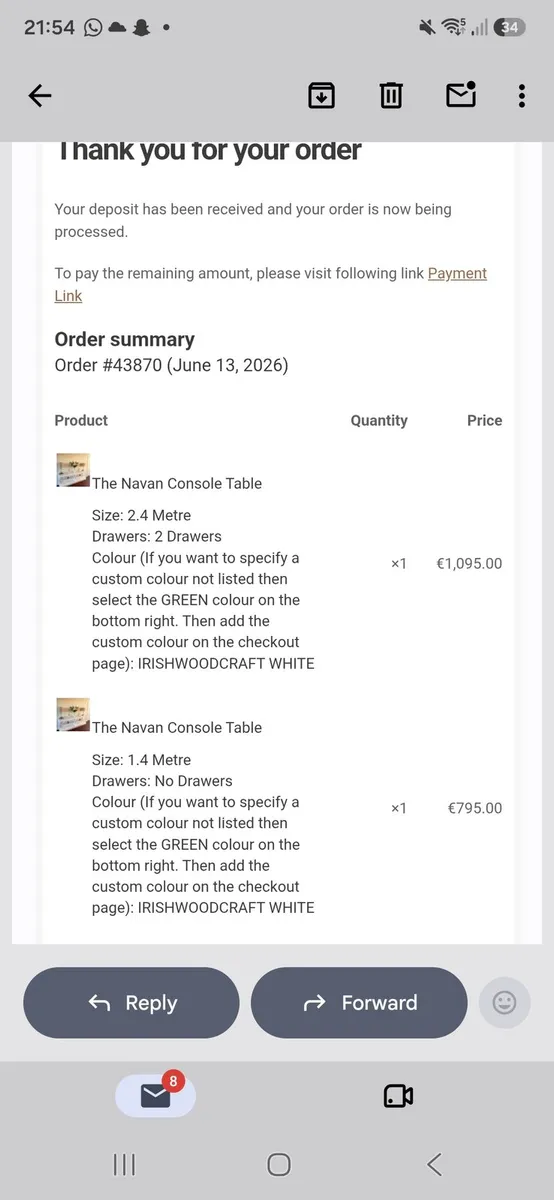This screenshot has width=554, height=1200.
Task: Open the three-dot more options menu
Action: (x=522, y=96)
